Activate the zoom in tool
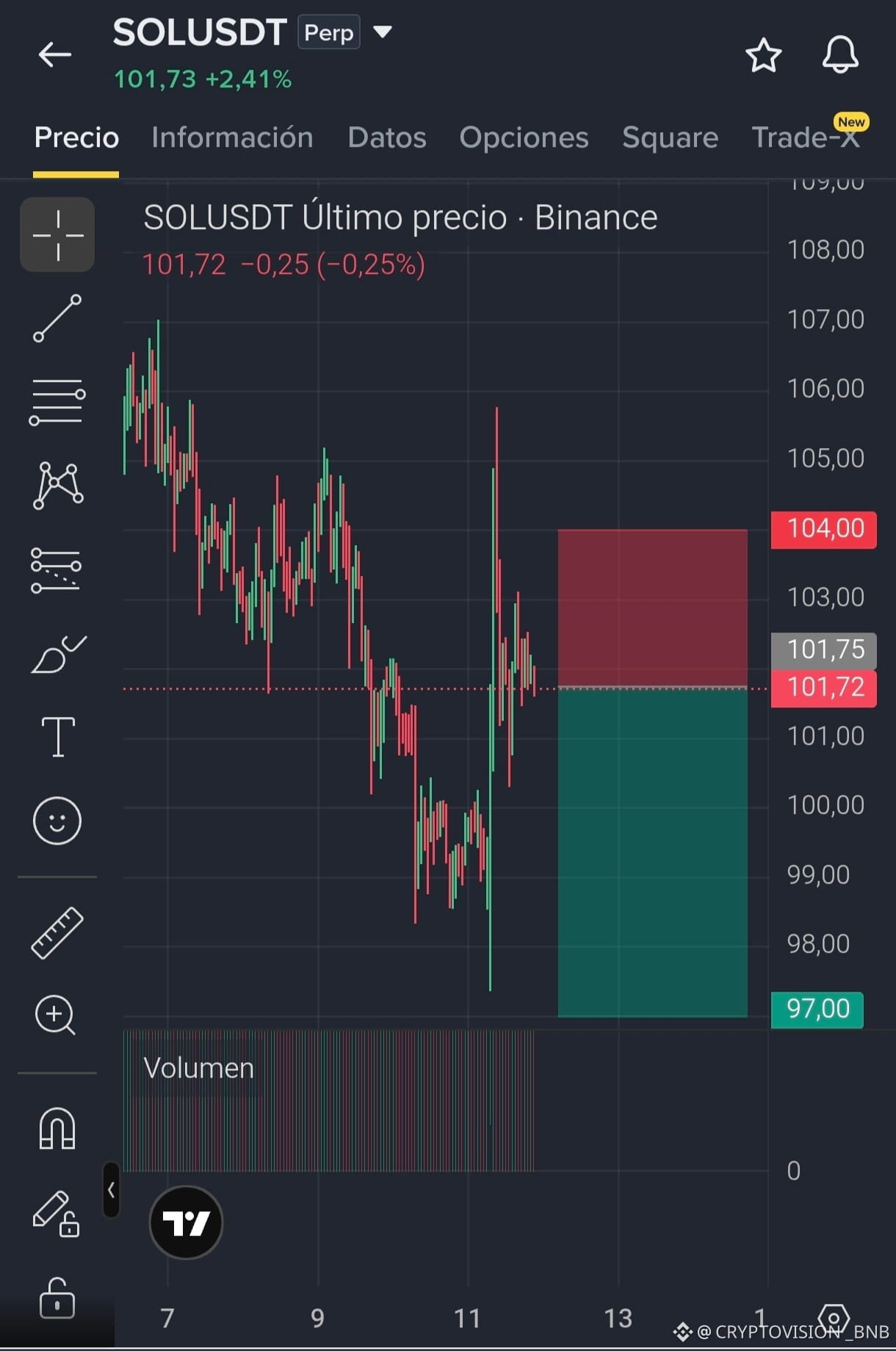This screenshot has width=896, height=1351. point(56,1015)
